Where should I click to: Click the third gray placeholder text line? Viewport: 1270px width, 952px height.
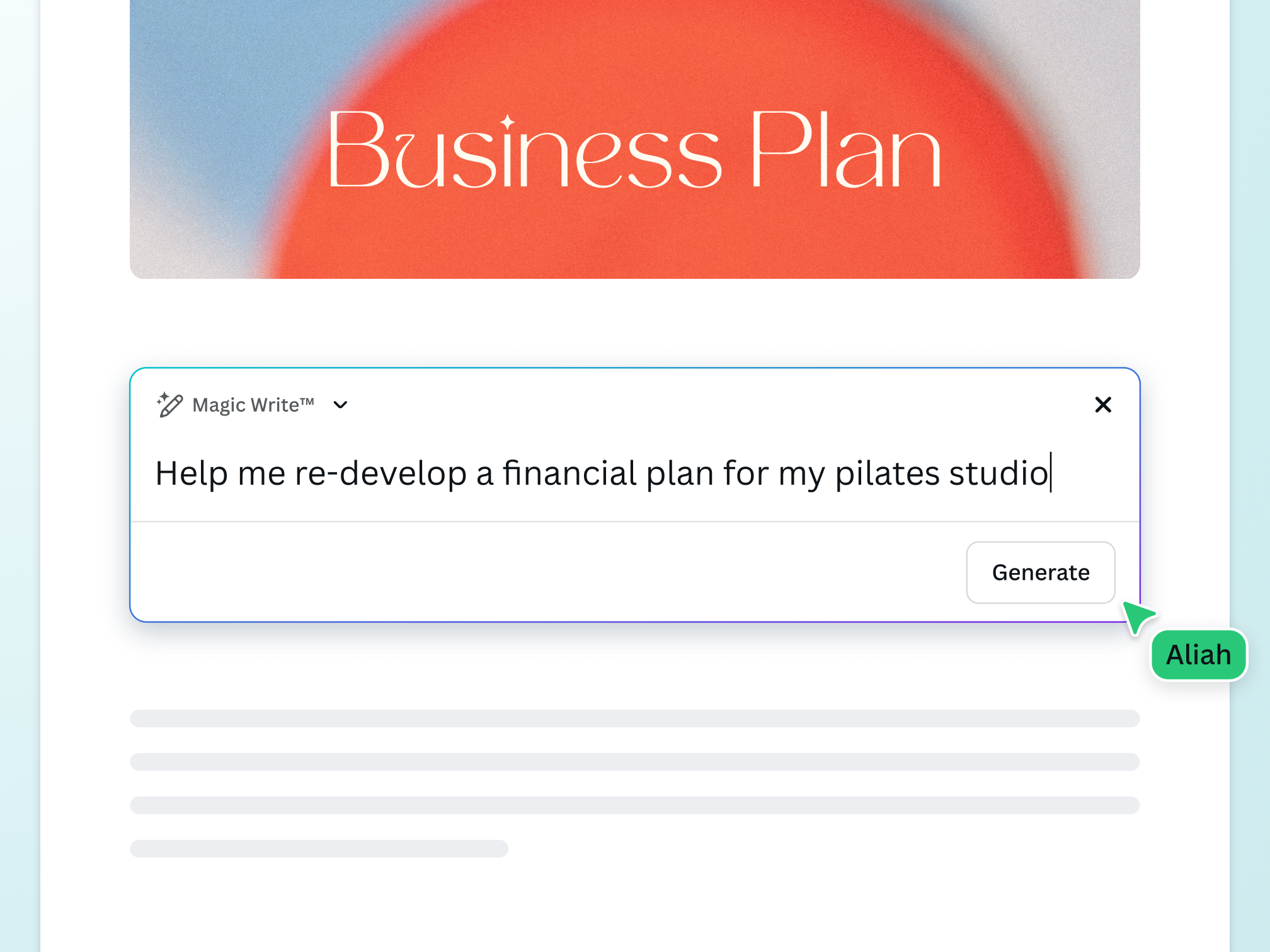[x=634, y=805]
